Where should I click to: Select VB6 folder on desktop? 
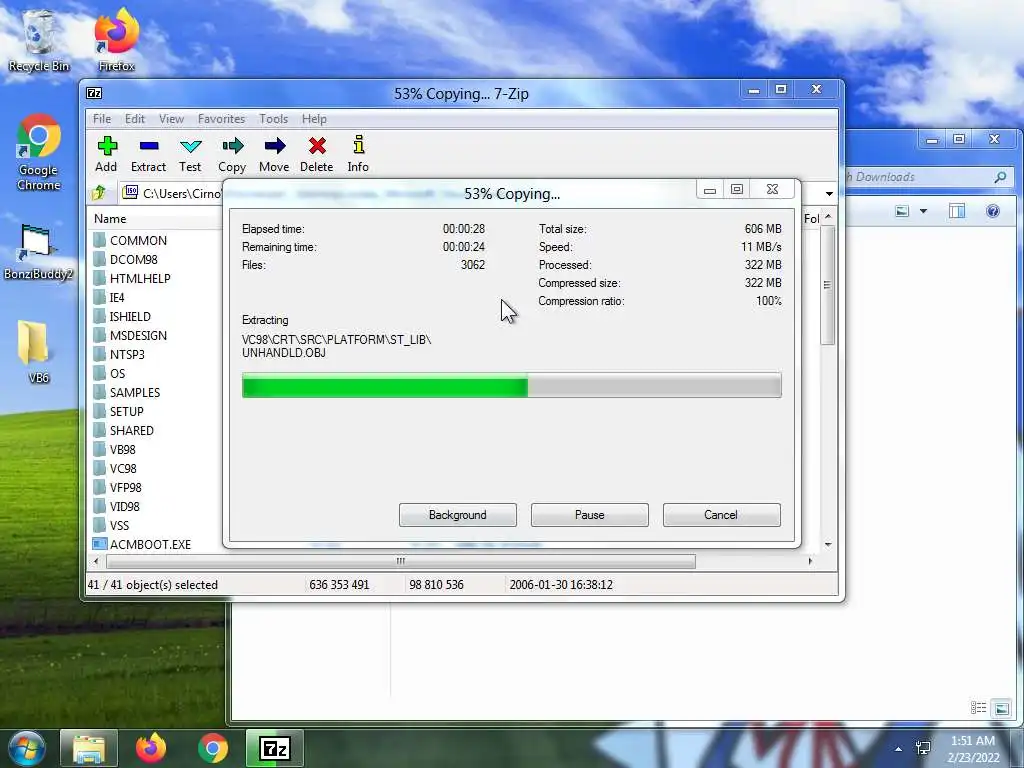click(35, 351)
